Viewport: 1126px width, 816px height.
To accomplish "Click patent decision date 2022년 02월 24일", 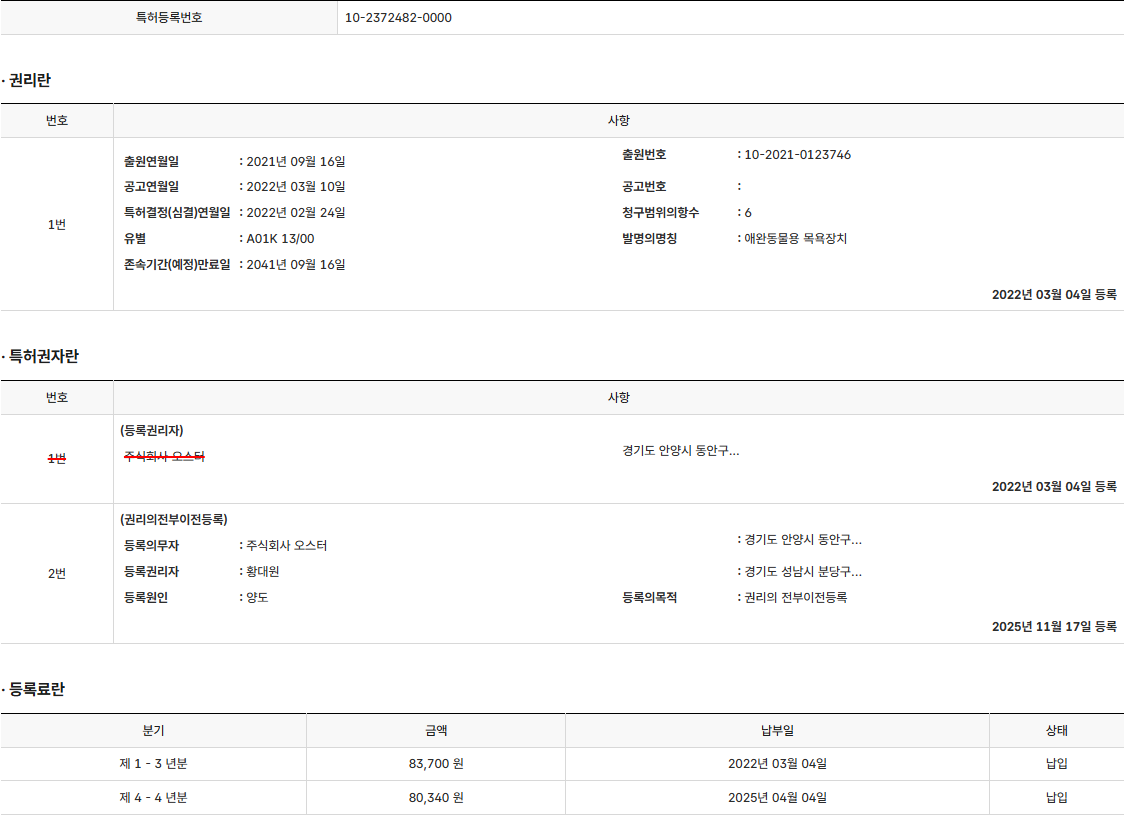I will 295,213.
